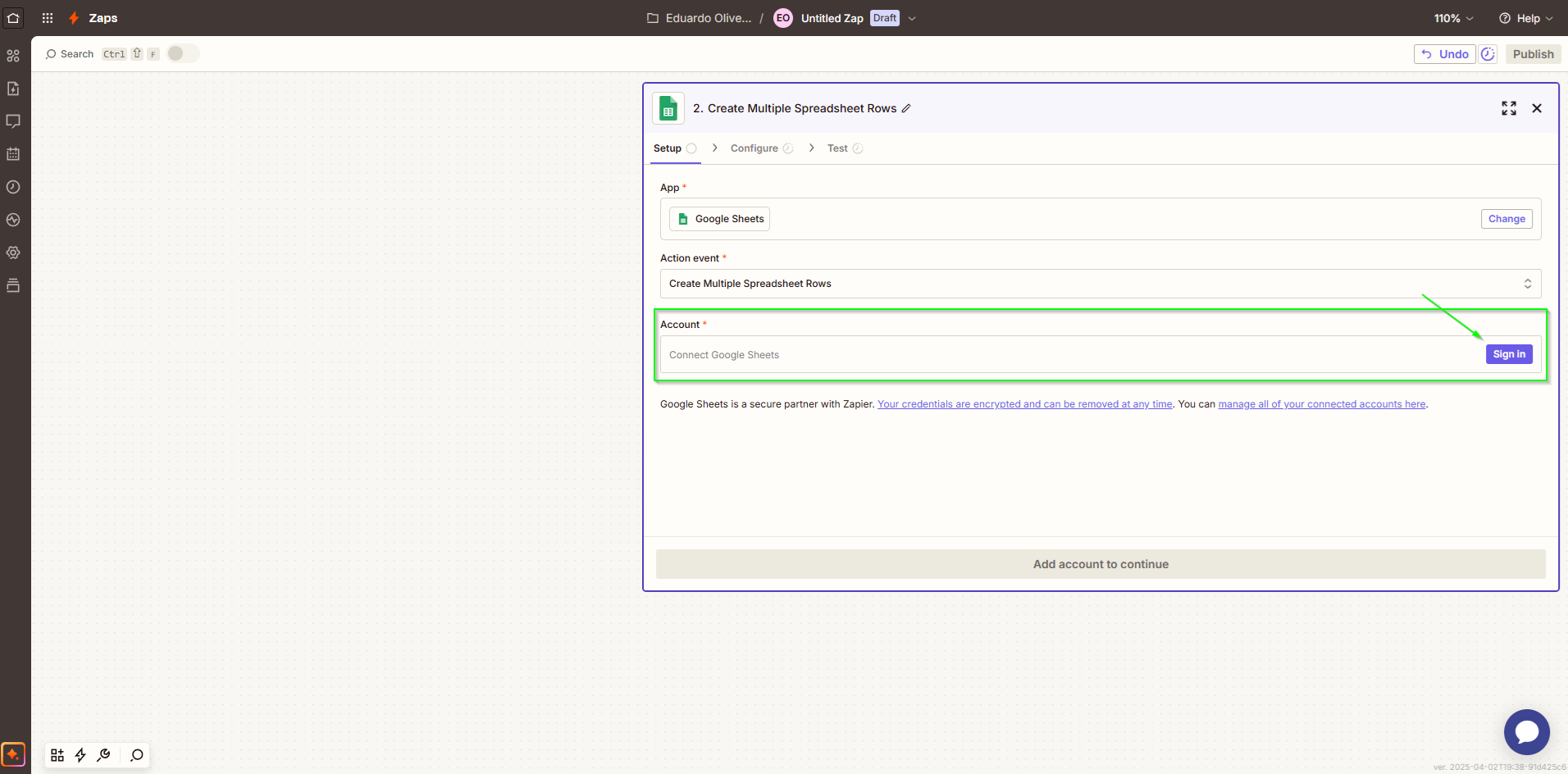
Task: Click the add-step grid icon in bottom toolbar
Action: [57, 755]
